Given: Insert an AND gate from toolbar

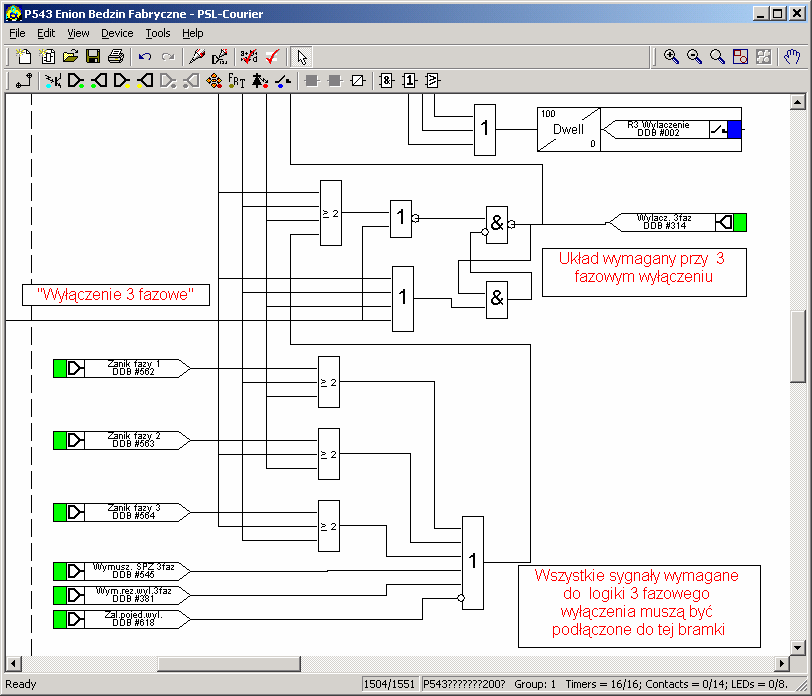Looking at the screenshot, I should [386, 81].
